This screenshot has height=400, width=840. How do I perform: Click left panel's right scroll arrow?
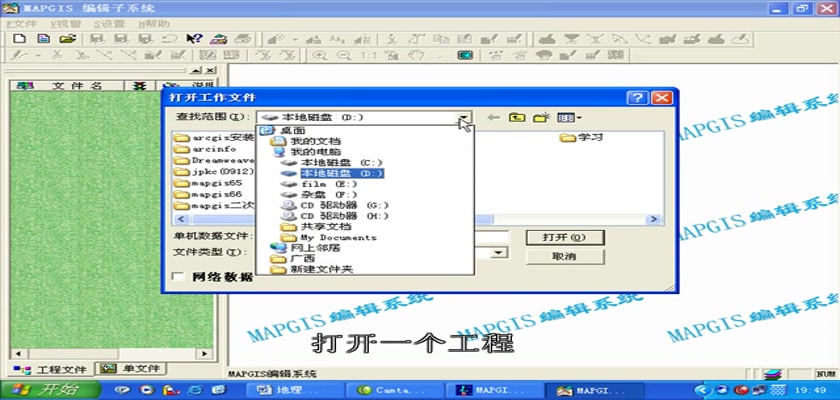coord(204,353)
